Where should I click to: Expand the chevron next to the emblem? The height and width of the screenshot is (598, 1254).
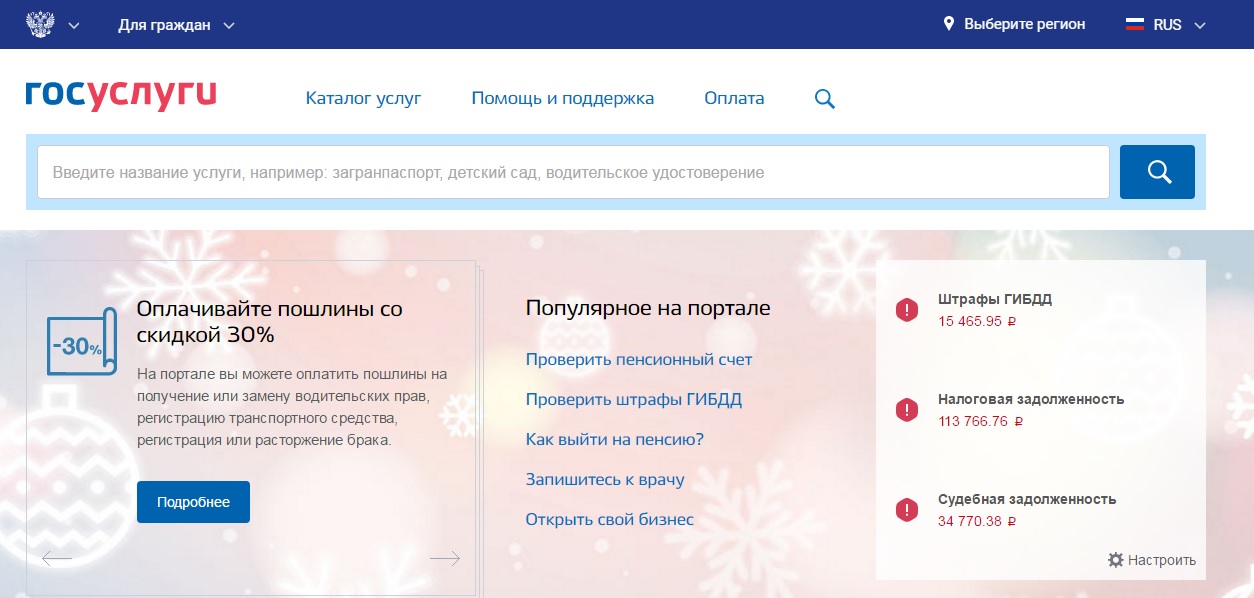[x=74, y=26]
